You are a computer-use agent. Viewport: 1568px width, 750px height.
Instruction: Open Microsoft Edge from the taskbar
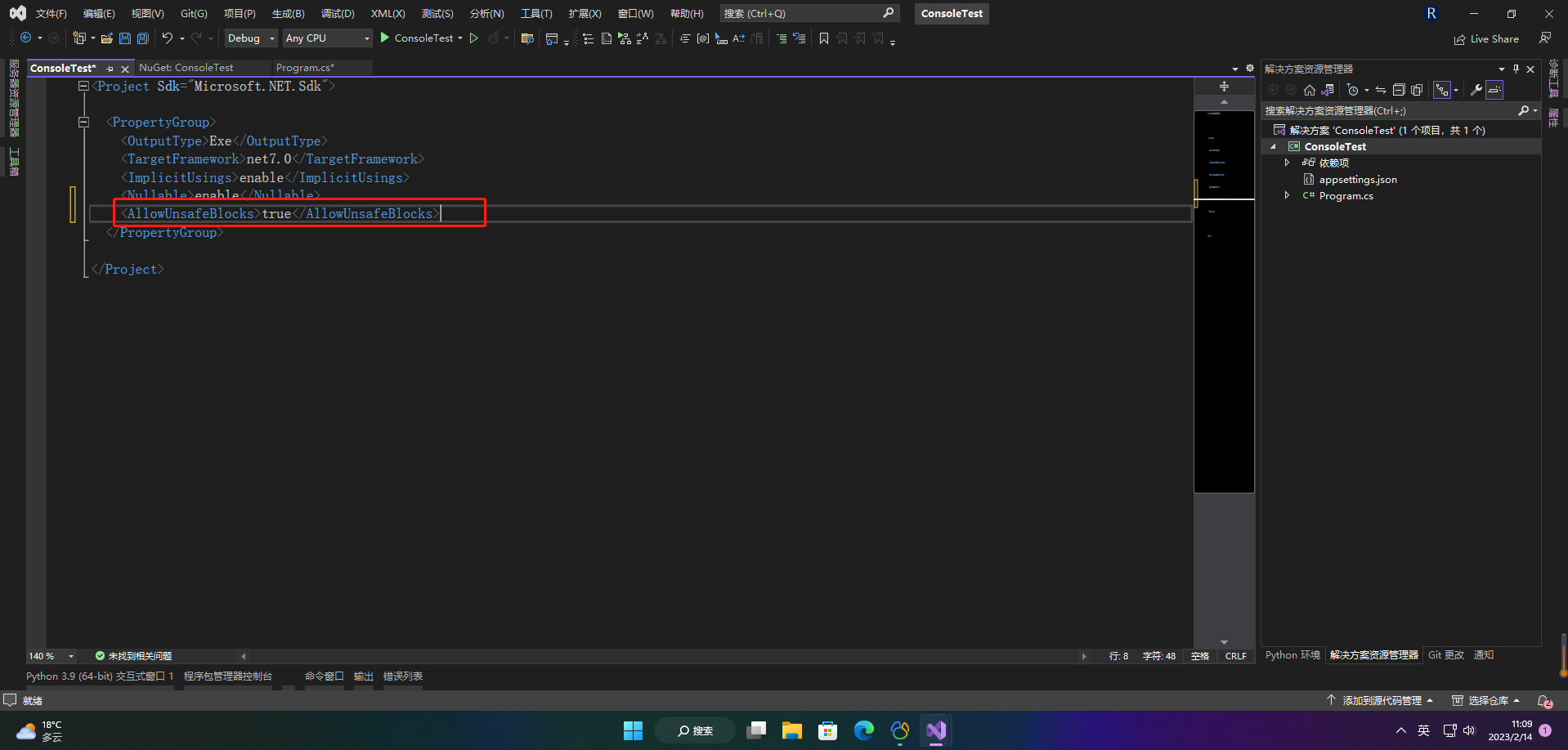click(864, 730)
